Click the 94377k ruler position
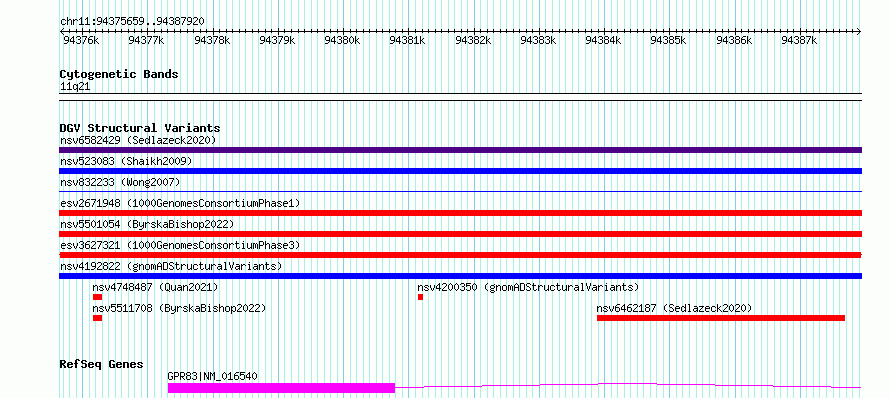 146,40
